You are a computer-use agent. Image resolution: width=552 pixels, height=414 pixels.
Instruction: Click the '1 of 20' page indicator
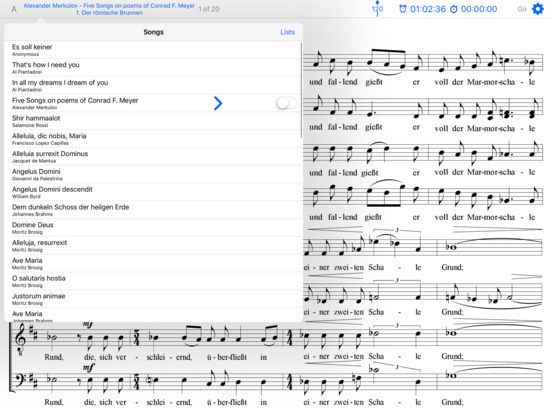tap(209, 9)
